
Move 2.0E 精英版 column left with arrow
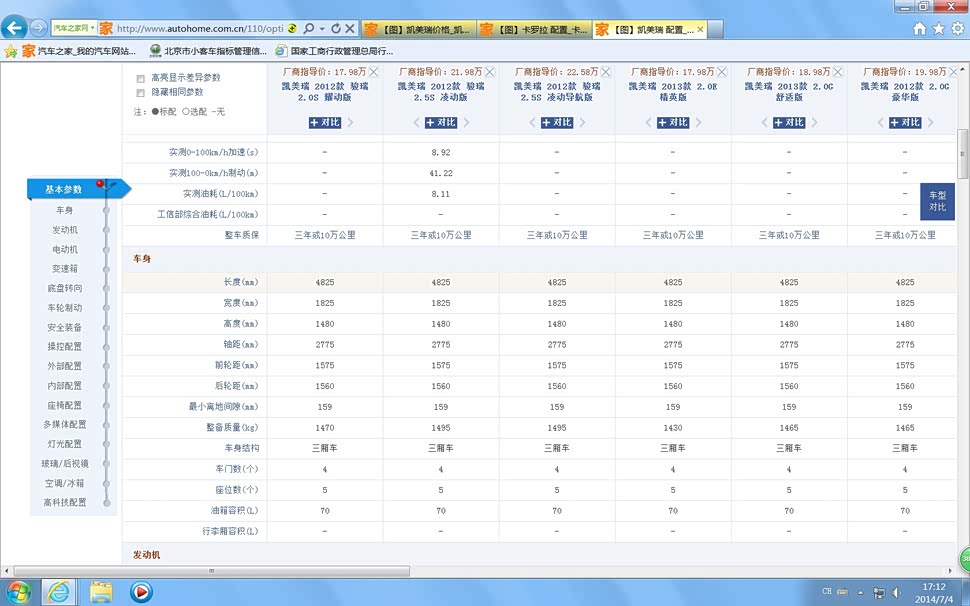[648, 122]
